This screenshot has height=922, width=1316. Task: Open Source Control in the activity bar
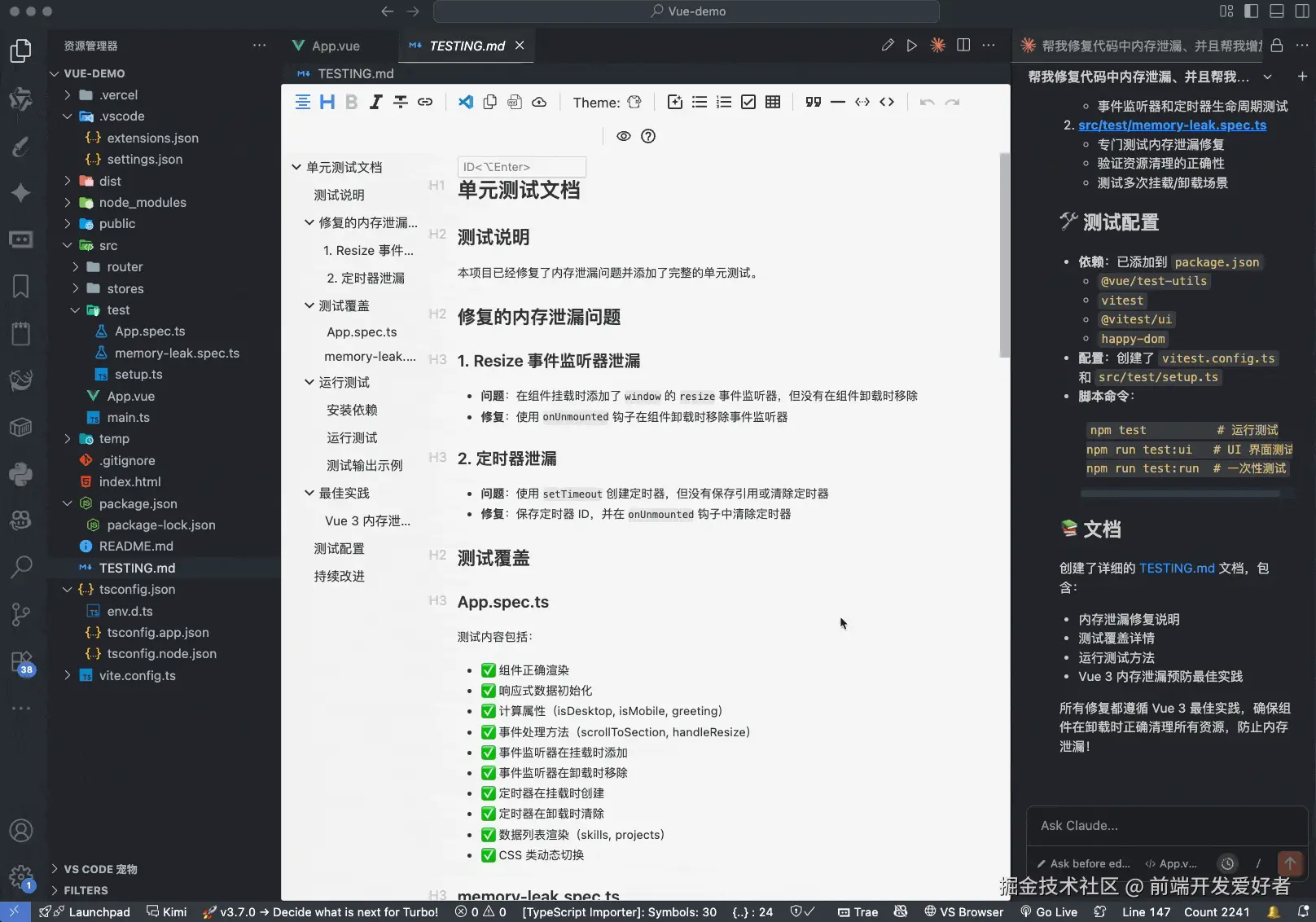(x=21, y=614)
